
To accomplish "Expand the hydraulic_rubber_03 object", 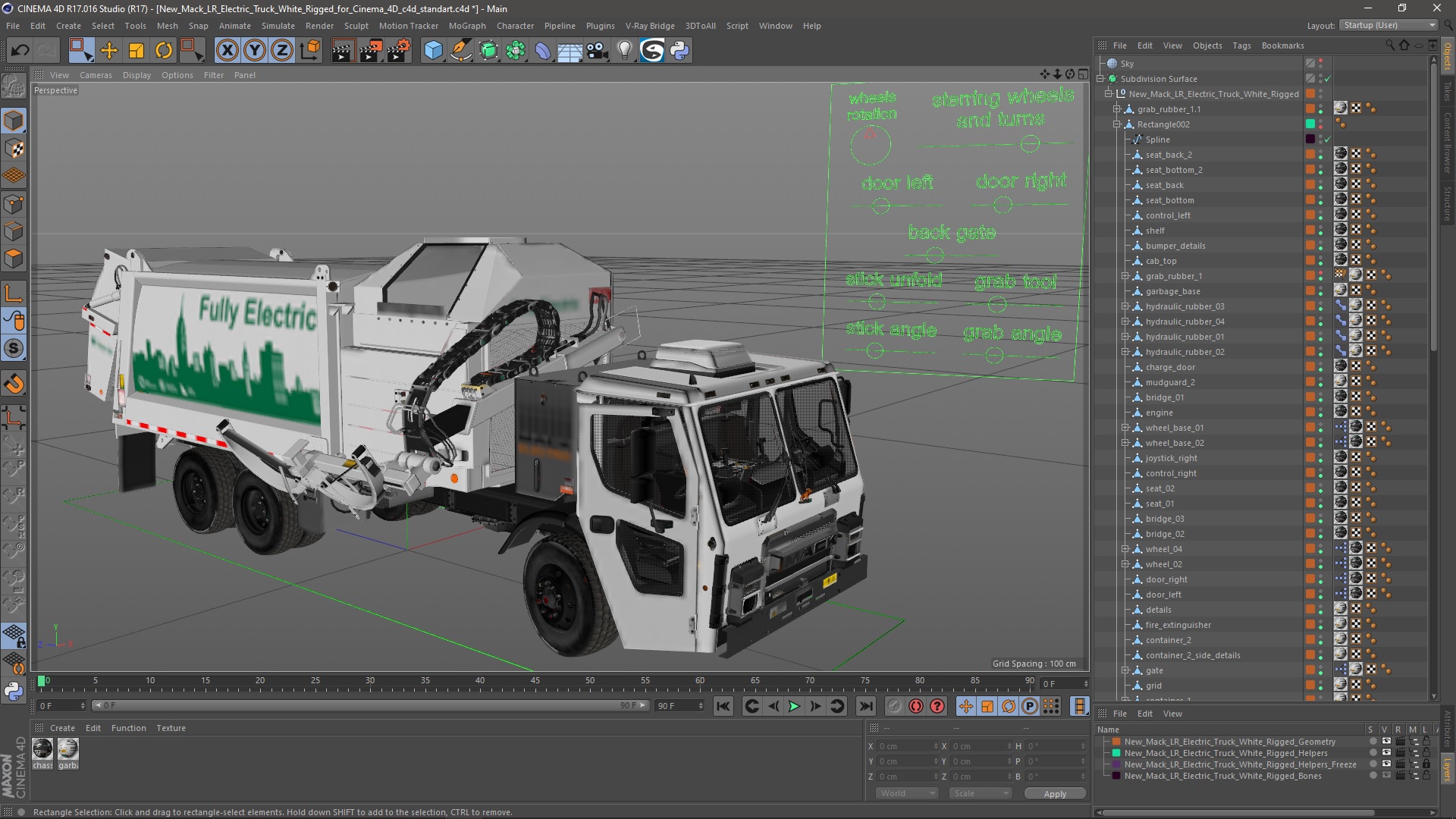I will coord(1125,306).
